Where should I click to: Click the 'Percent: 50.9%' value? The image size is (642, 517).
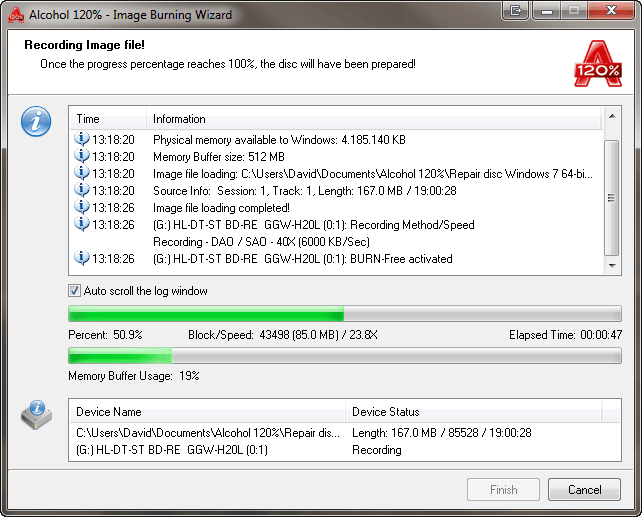tap(105, 335)
